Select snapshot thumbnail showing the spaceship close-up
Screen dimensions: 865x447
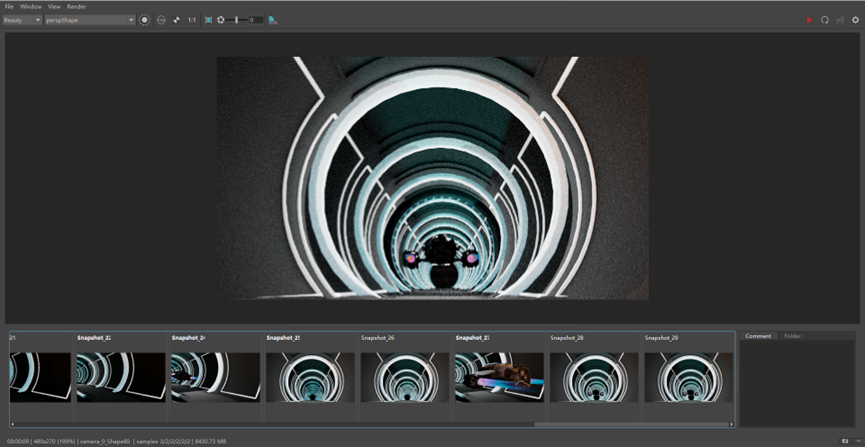(x=499, y=377)
